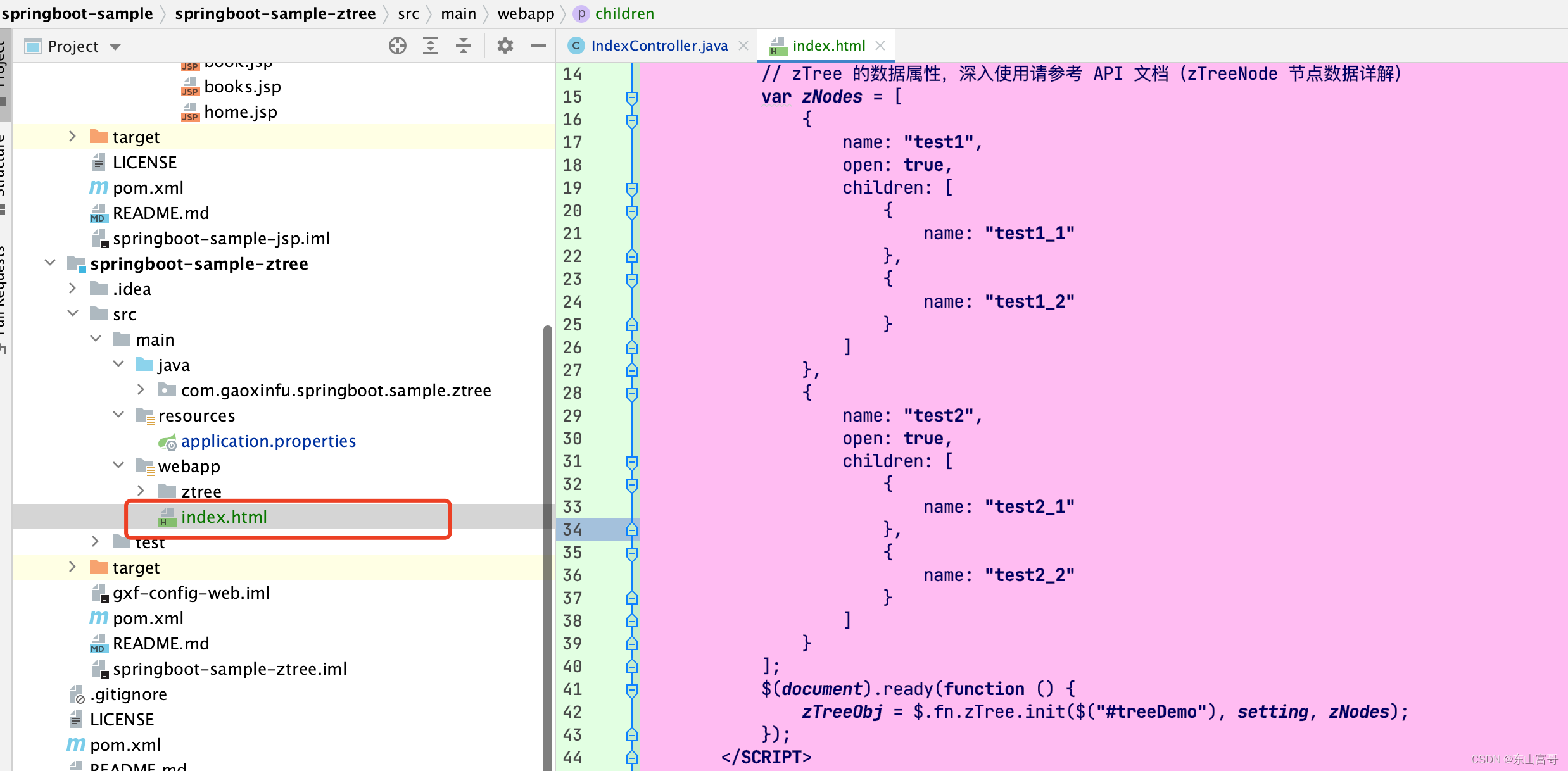Switch to the IndexController.java tab
Viewport: 1568px width, 771px height.
point(659,46)
